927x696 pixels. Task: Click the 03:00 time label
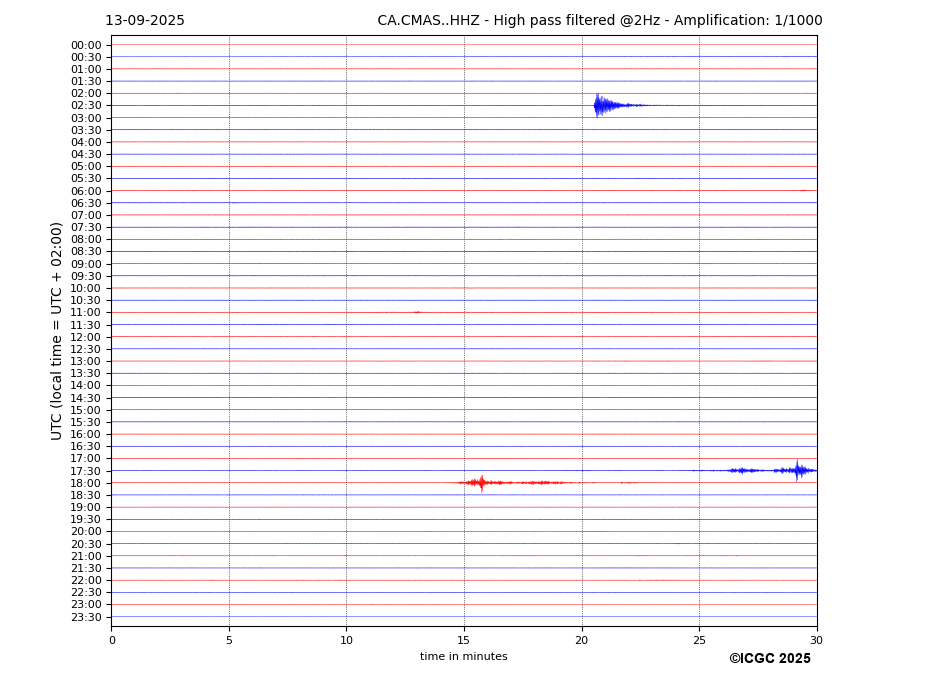click(86, 118)
